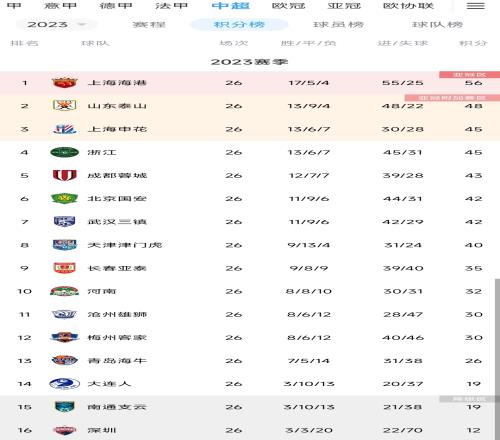The height and width of the screenshot is (440, 500).
Task: Click goals 28/47 of 沧州雄狮
Action: coord(403,314)
